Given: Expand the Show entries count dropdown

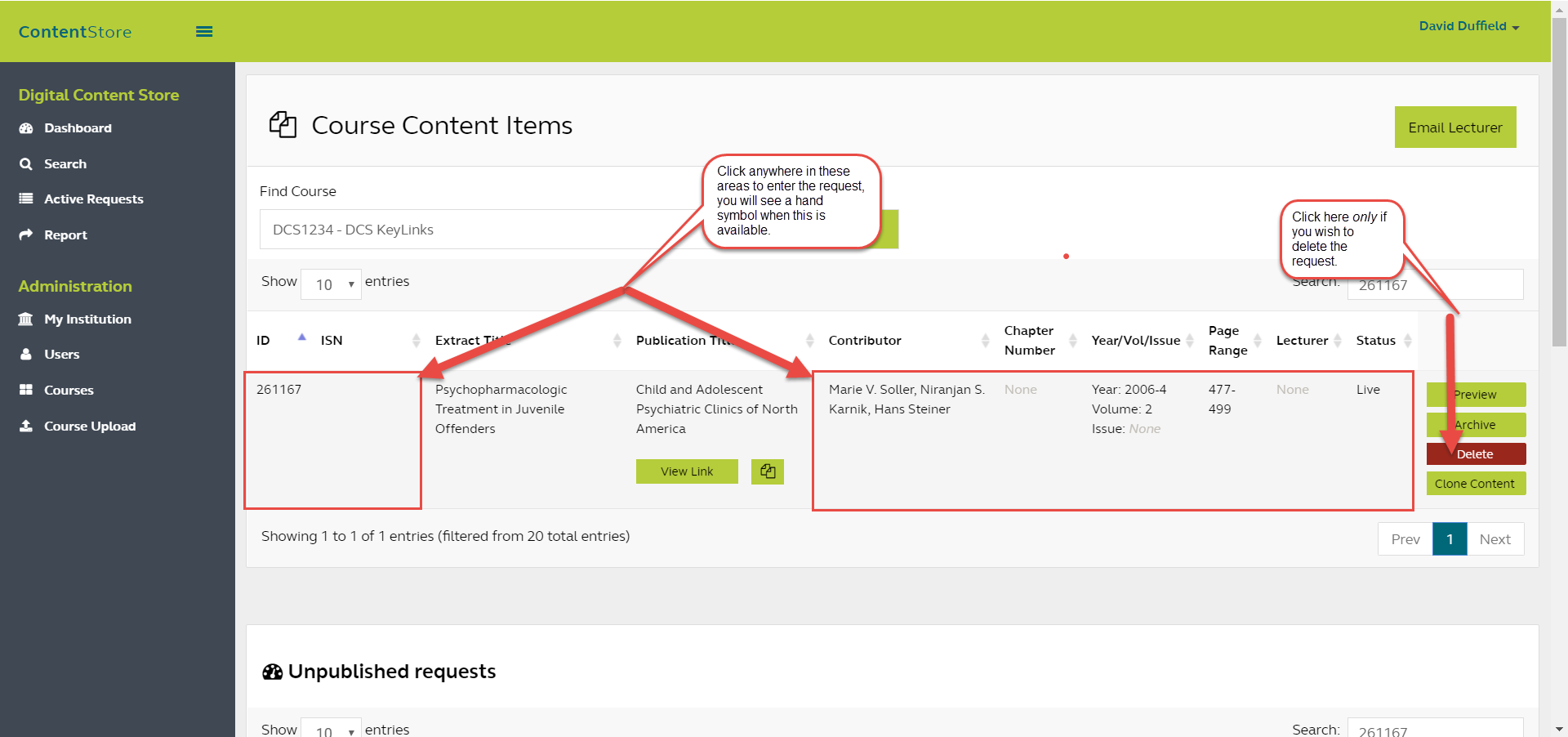Looking at the screenshot, I should click(331, 284).
